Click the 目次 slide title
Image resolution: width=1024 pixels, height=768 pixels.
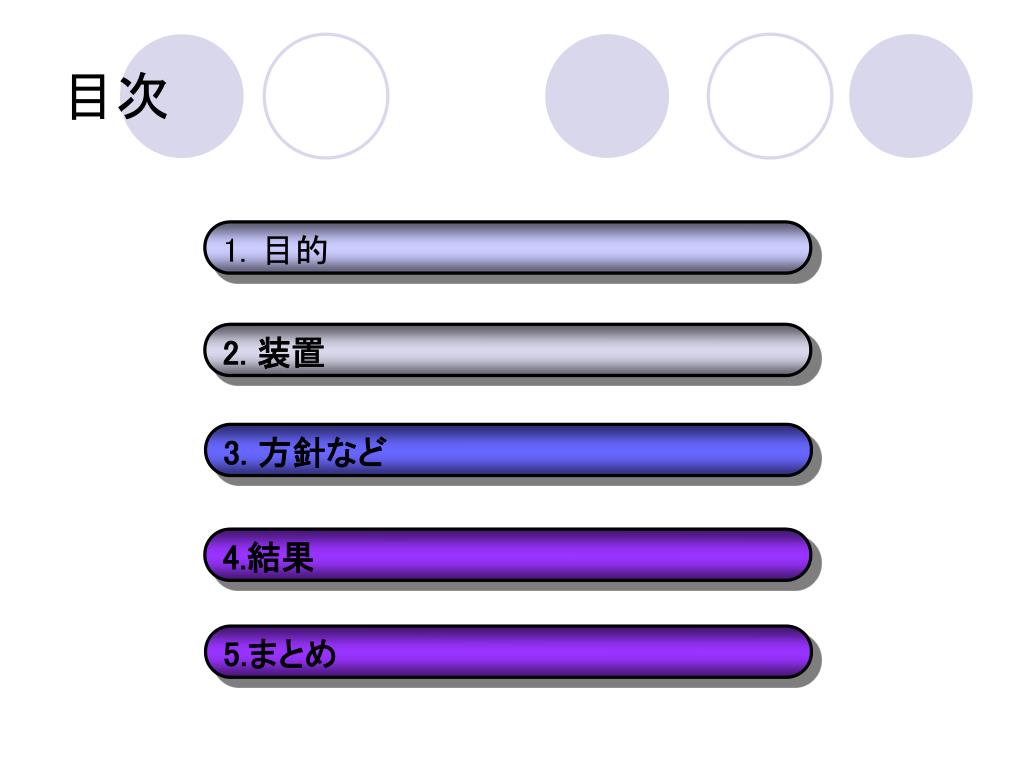[118, 97]
